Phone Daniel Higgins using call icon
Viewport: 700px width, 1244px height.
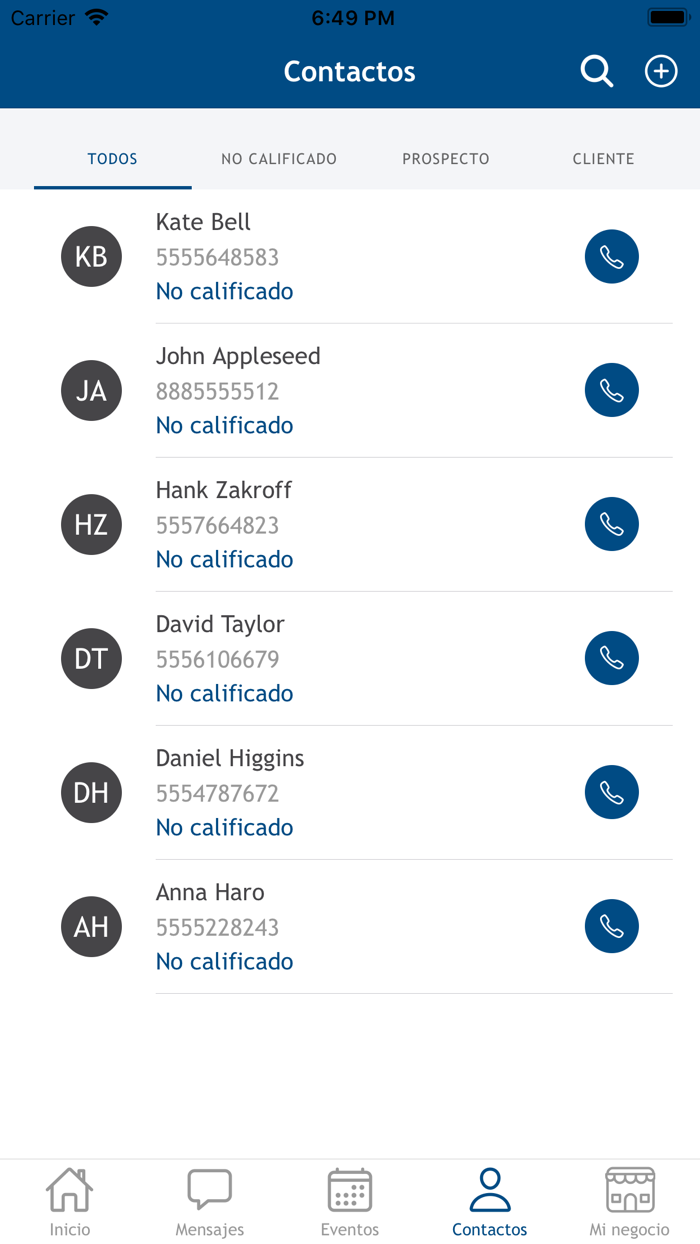click(x=611, y=793)
